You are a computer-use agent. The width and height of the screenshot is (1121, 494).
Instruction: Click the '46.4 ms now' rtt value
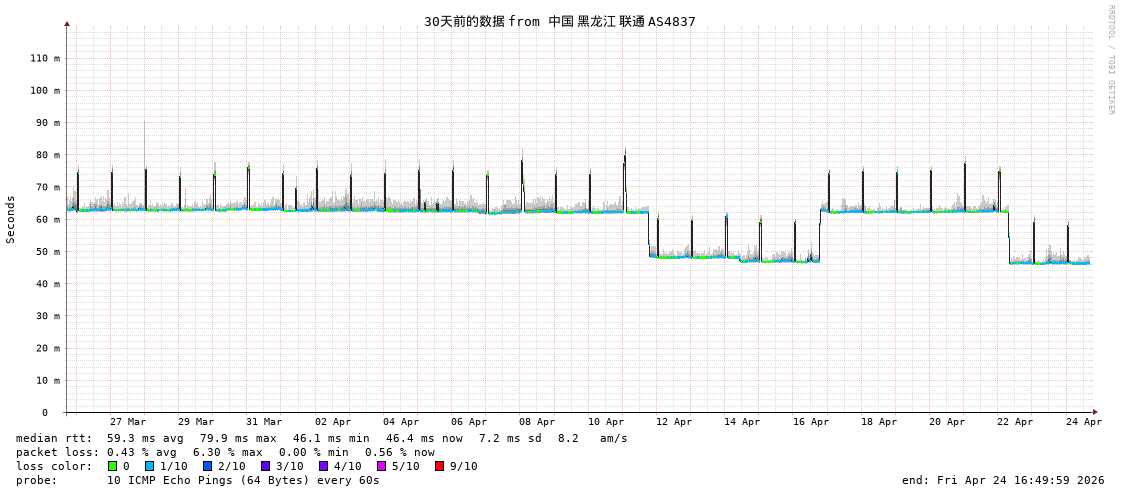[424, 438]
